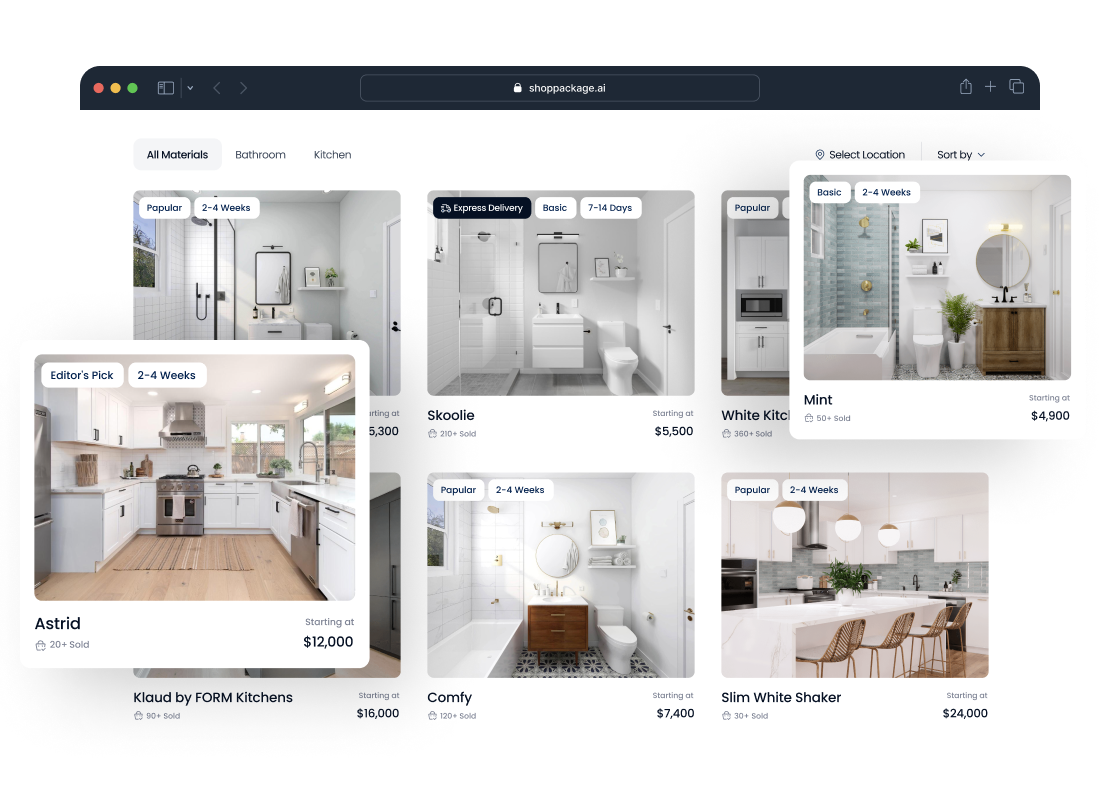Click the browser forward arrow

[243, 88]
